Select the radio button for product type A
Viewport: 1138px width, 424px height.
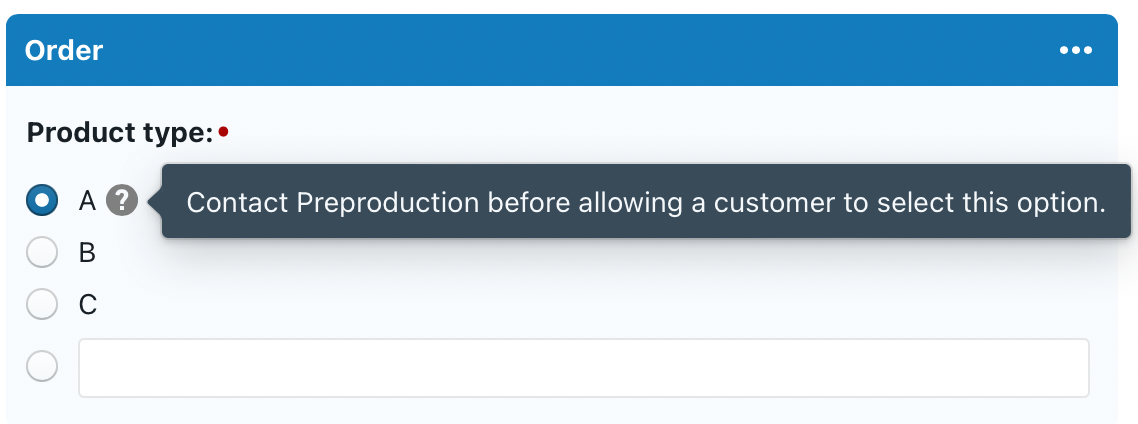click(42, 201)
